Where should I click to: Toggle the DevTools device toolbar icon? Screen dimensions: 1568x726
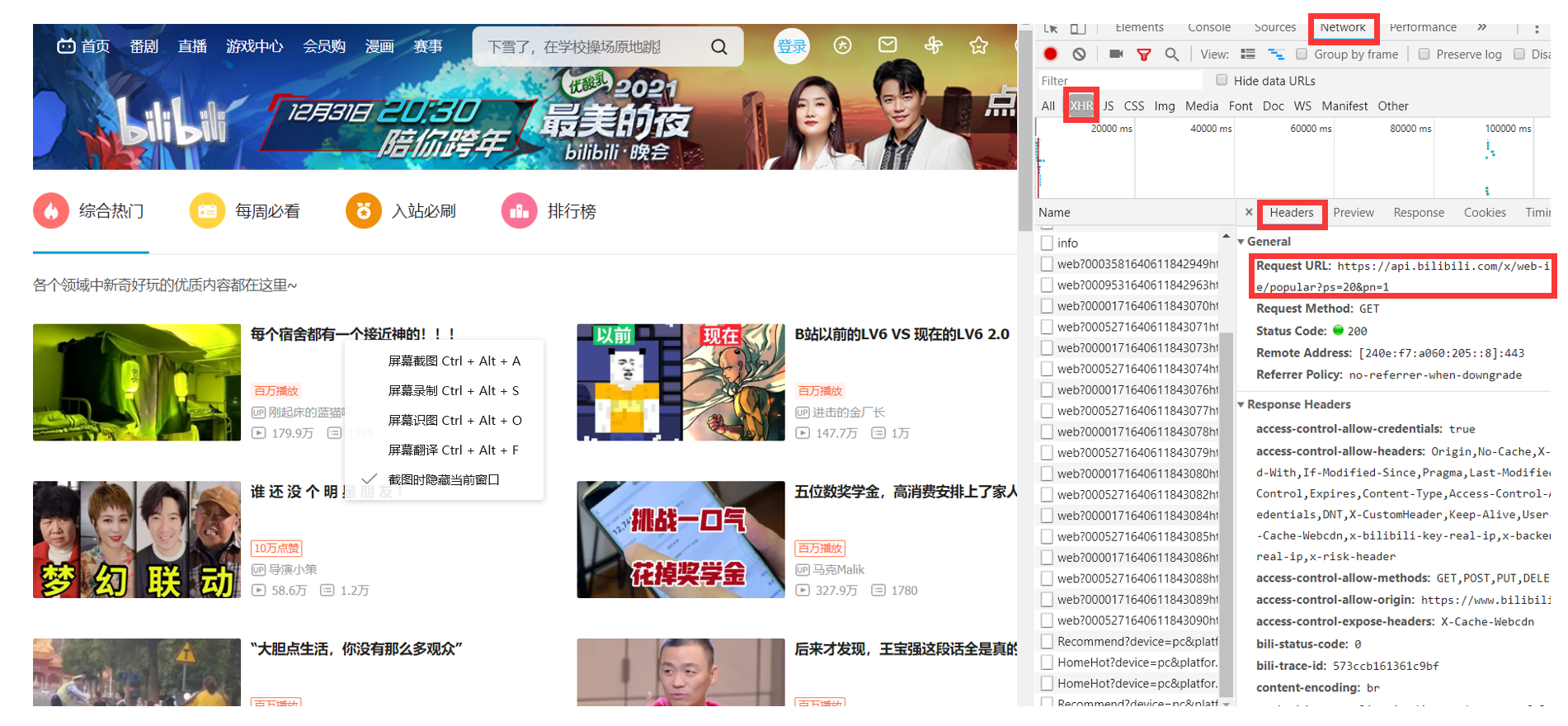point(1078,28)
